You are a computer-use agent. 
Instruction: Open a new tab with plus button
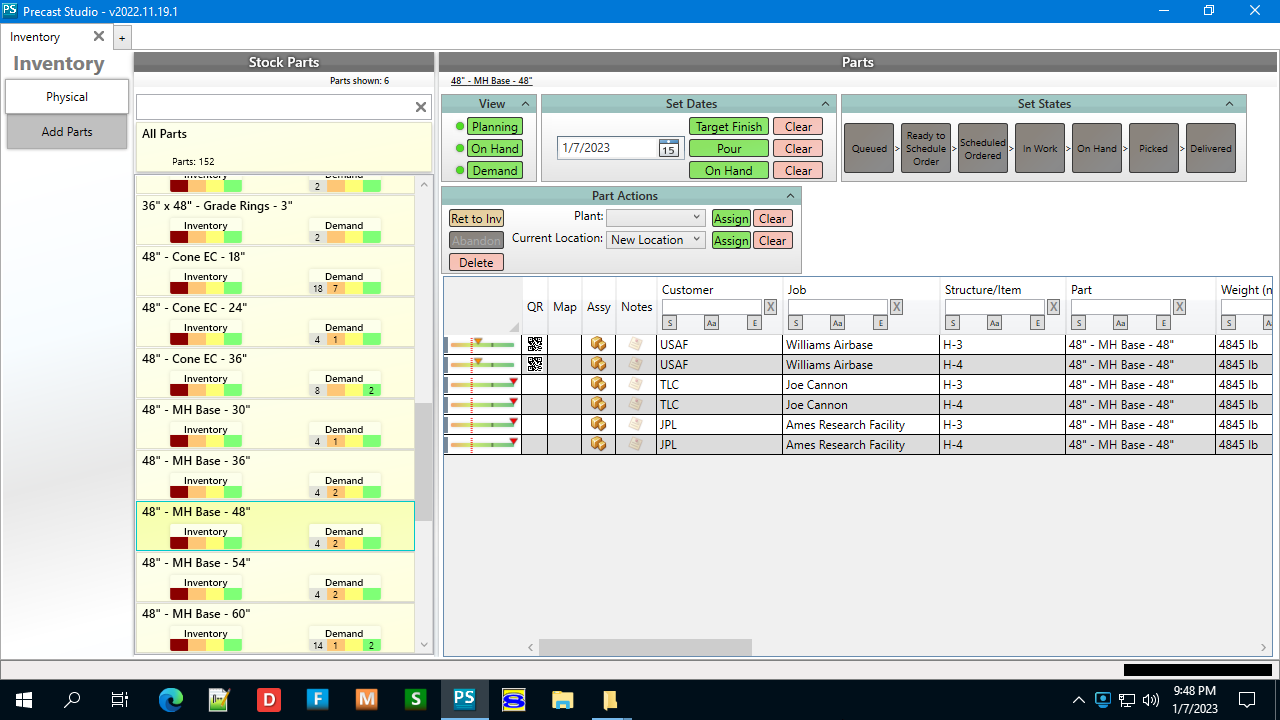coord(122,38)
